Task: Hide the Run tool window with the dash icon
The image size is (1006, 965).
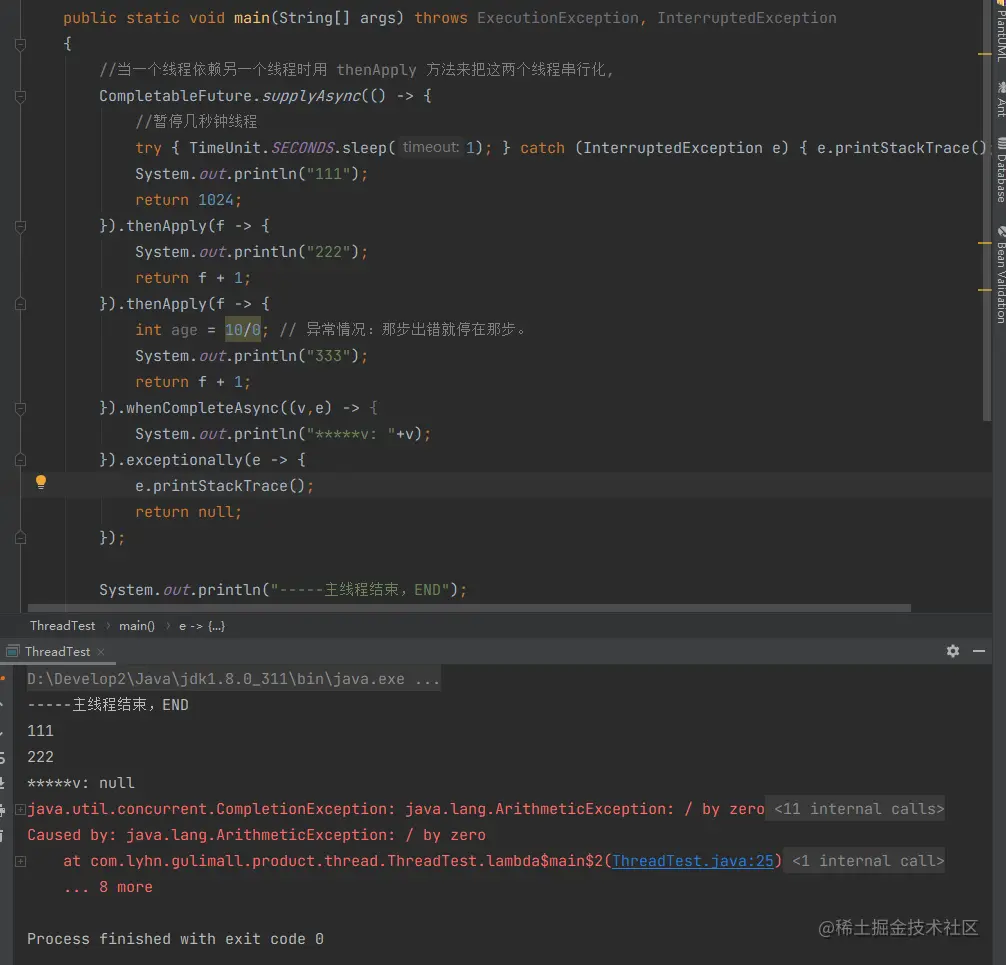Action: point(978,651)
